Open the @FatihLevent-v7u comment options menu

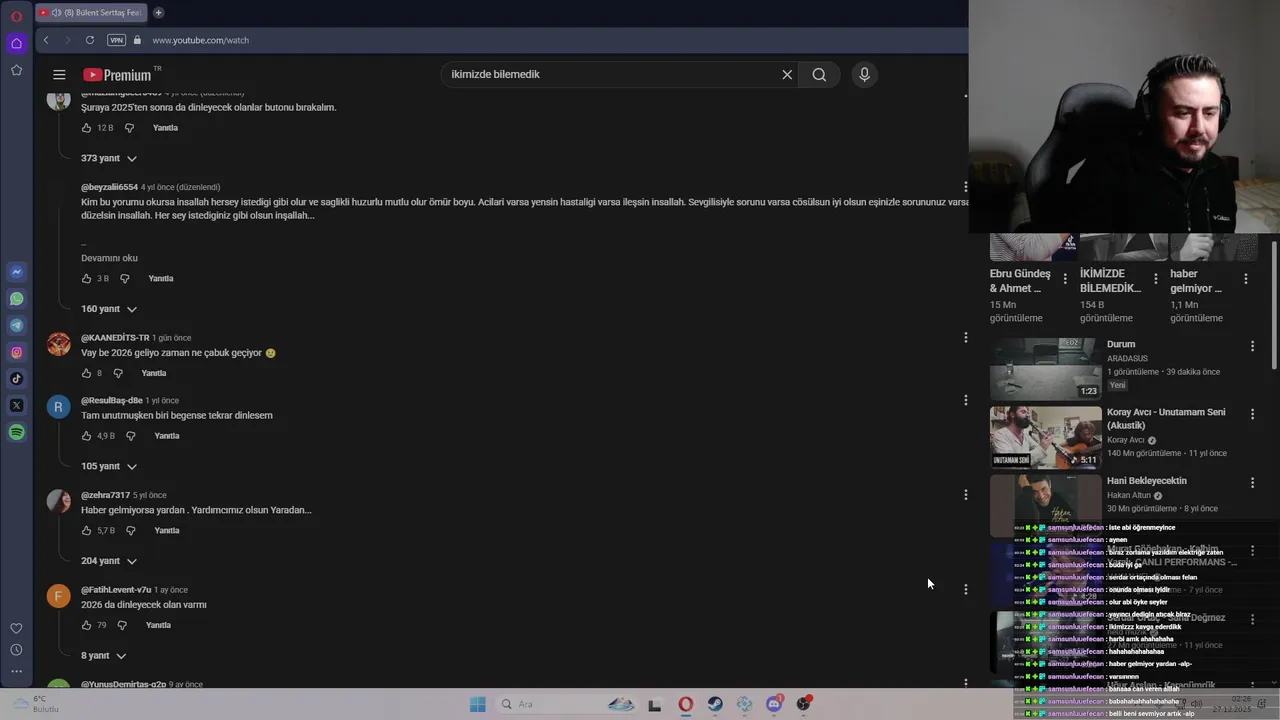tap(965, 589)
